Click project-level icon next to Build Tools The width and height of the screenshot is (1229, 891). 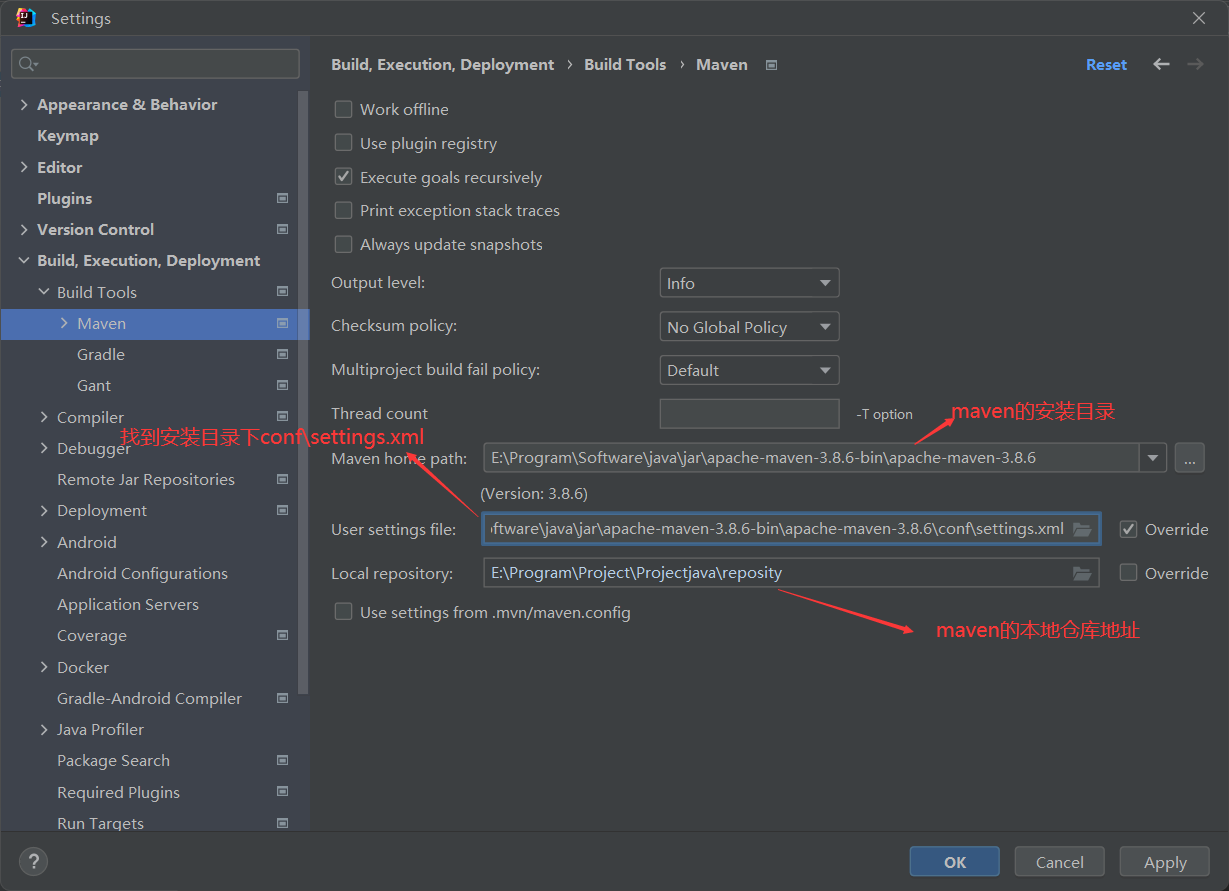click(x=282, y=292)
